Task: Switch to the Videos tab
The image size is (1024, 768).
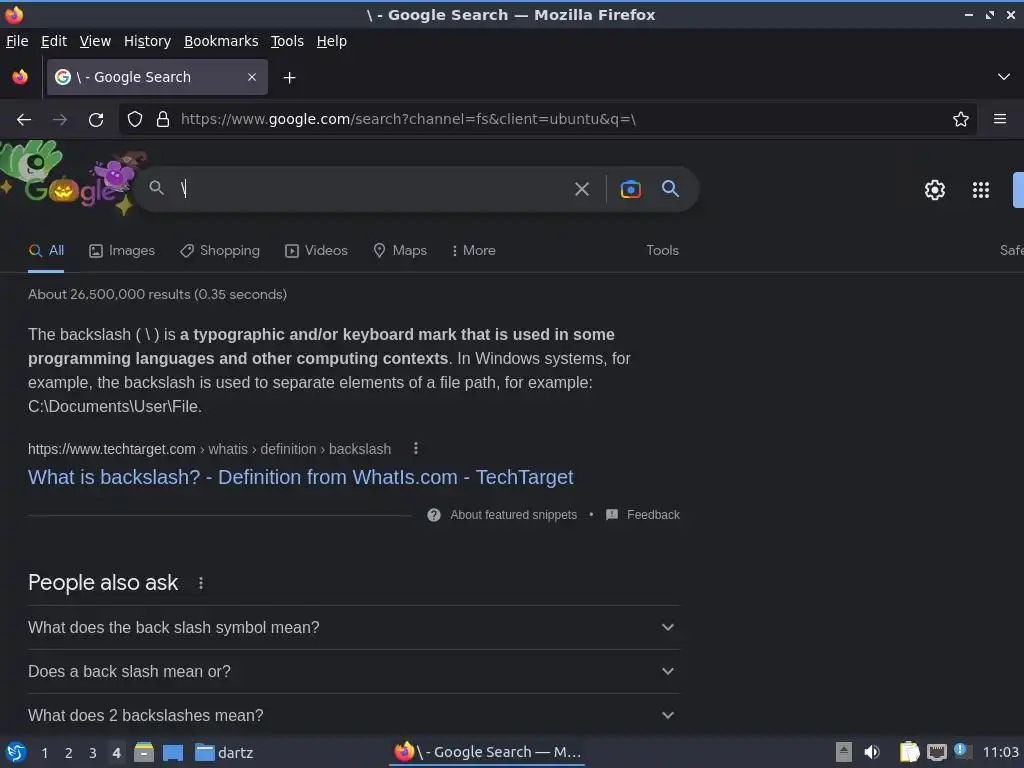Action: tap(317, 251)
